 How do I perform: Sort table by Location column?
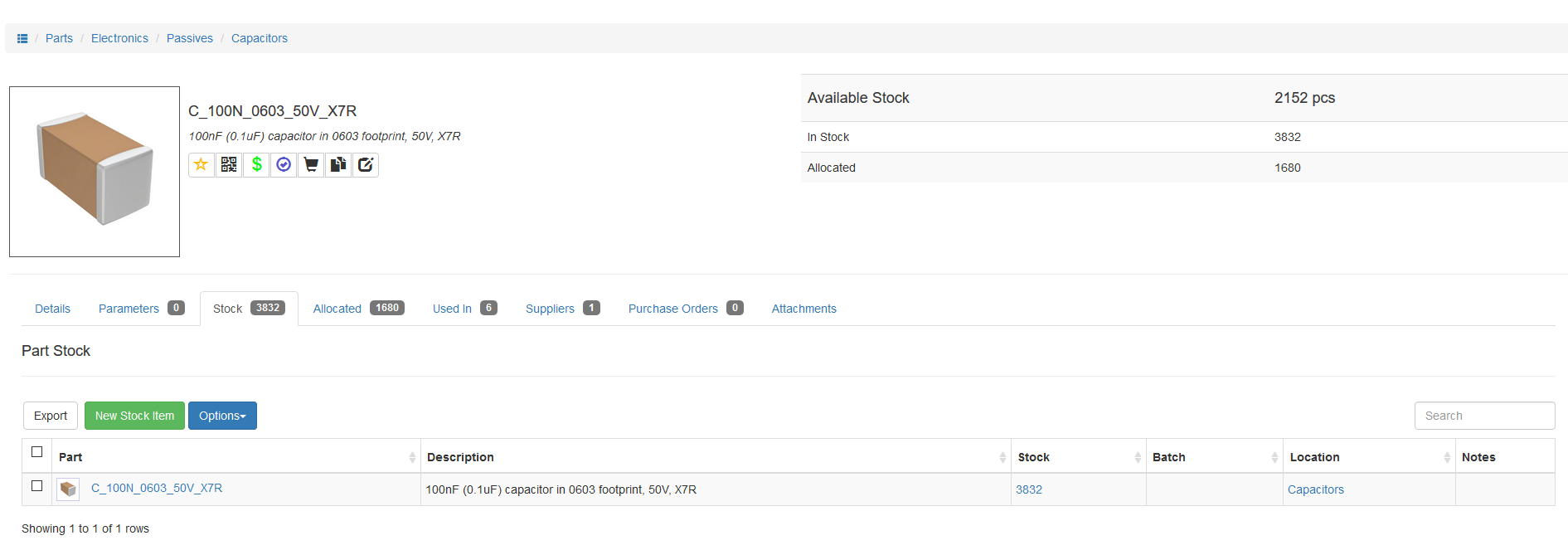click(1314, 457)
